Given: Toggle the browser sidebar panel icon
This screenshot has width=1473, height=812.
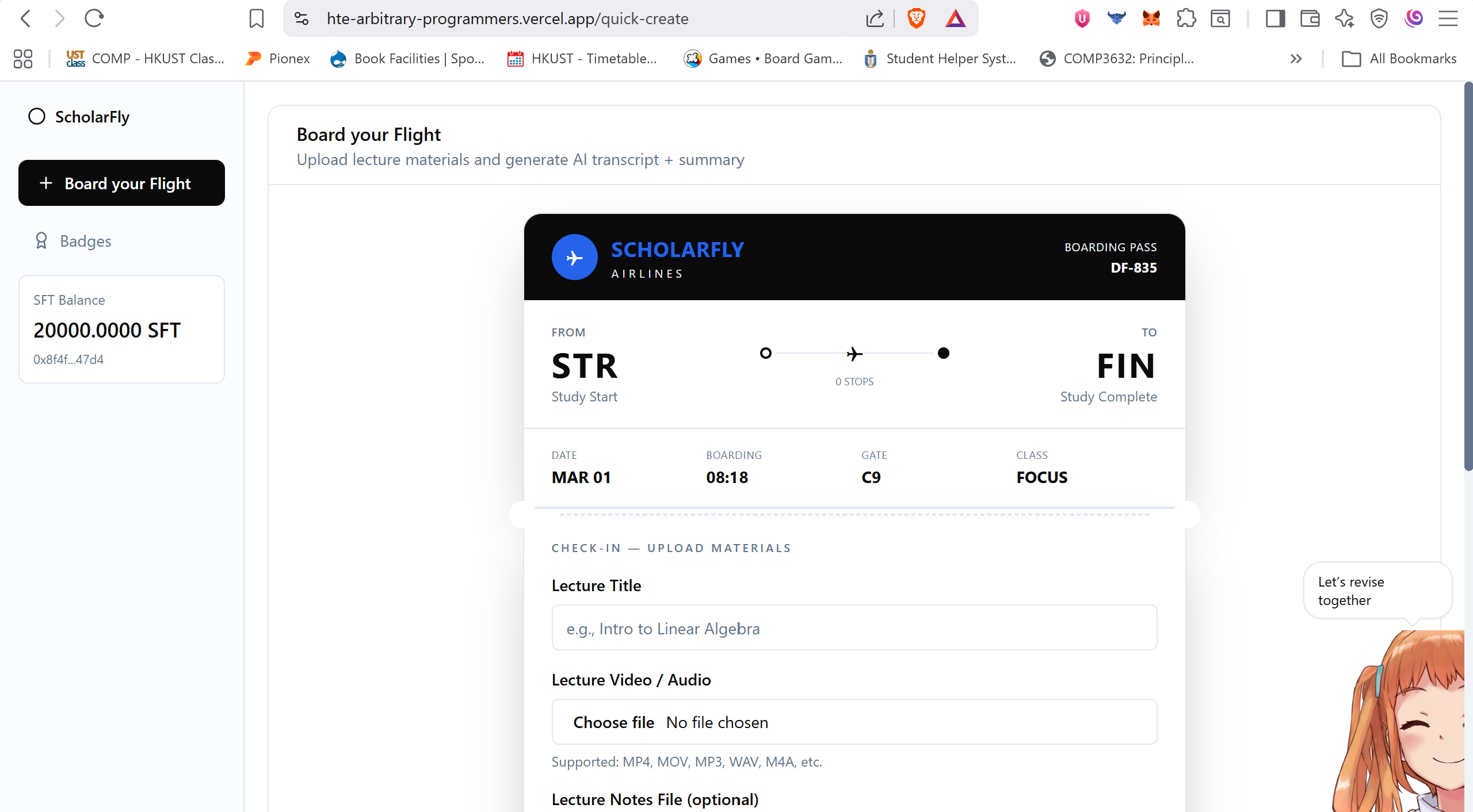Looking at the screenshot, I should pos(1275,18).
